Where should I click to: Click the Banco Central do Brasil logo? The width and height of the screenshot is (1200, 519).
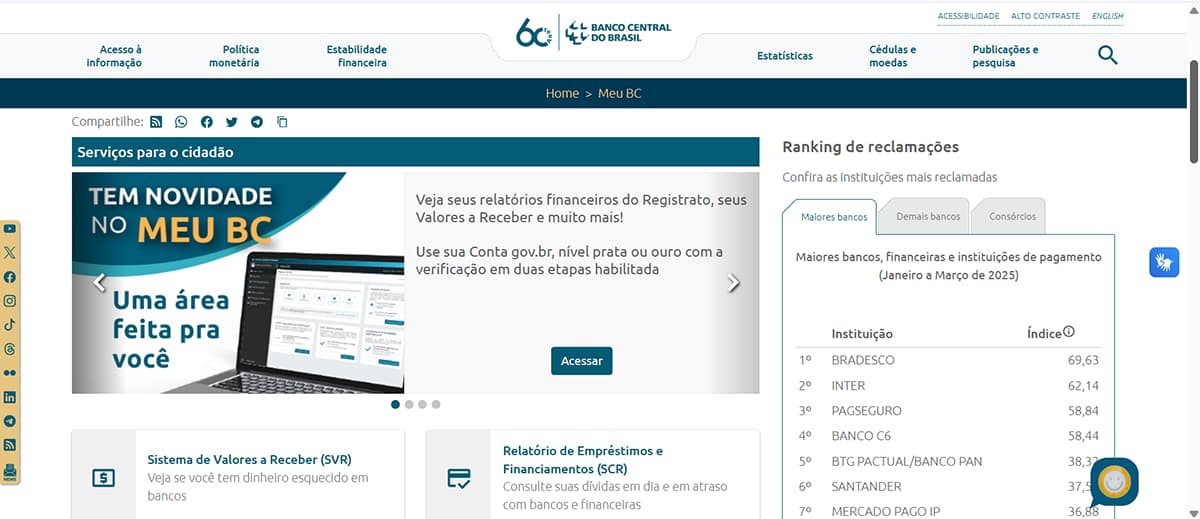tap(594, 34)
